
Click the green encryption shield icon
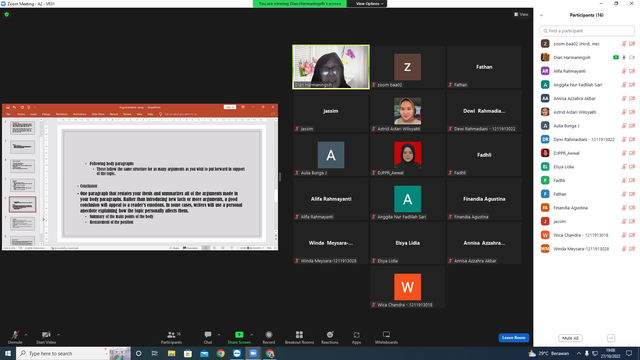click(7, 14)
